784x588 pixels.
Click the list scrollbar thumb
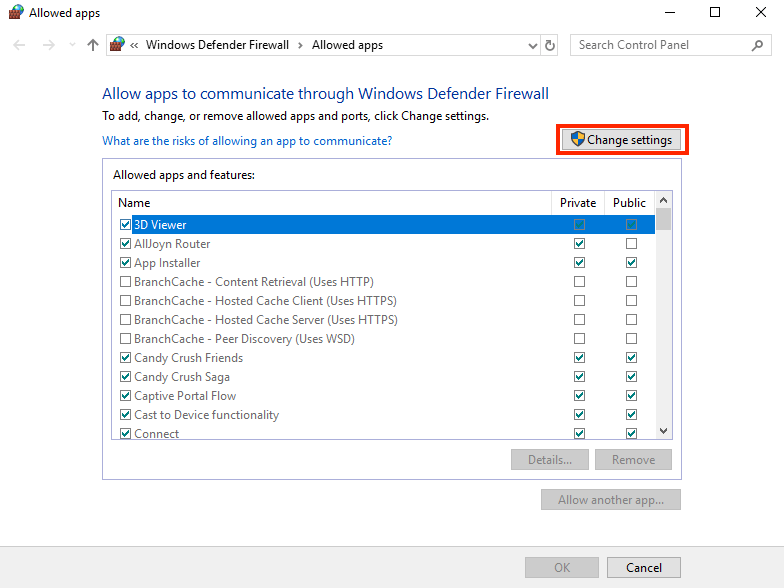(664, 219)
